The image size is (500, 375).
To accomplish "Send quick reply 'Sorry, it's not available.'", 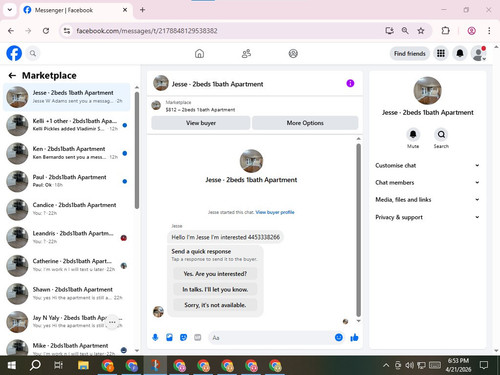I will pos(215,305).
